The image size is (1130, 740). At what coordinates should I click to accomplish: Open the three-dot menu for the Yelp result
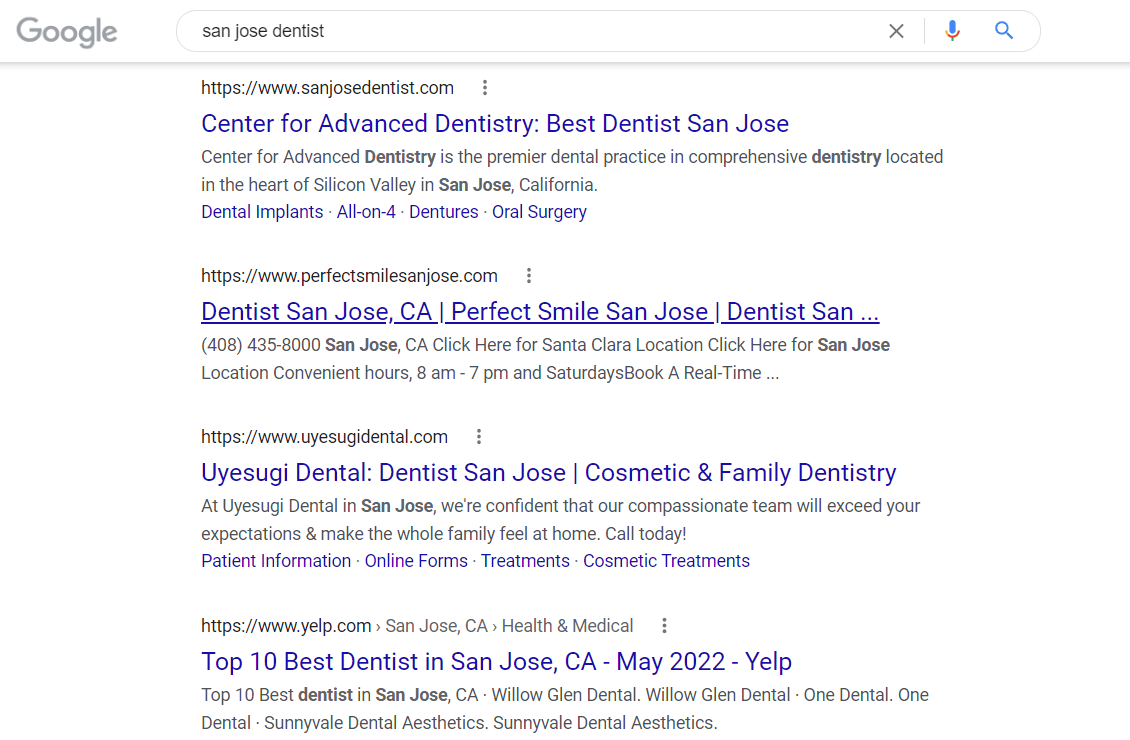[x=664, y=625]
